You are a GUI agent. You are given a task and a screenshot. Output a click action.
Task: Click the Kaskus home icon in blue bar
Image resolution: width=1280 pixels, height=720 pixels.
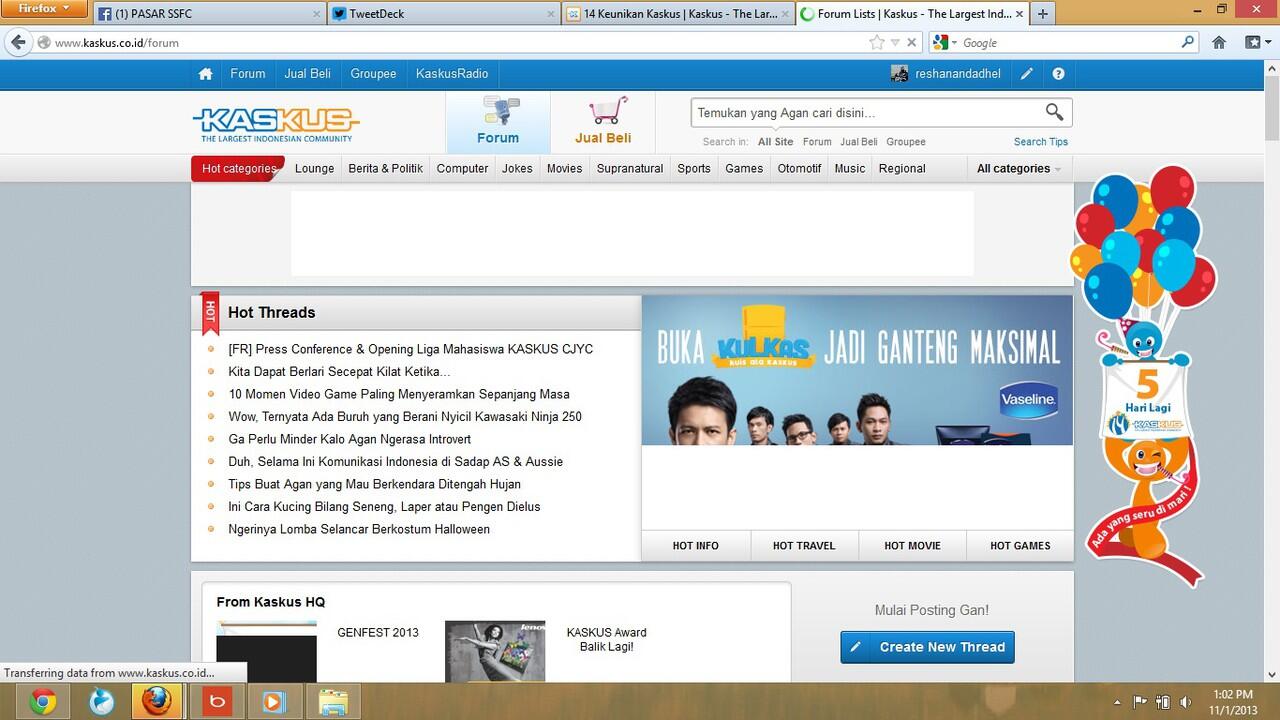point(206,74)
